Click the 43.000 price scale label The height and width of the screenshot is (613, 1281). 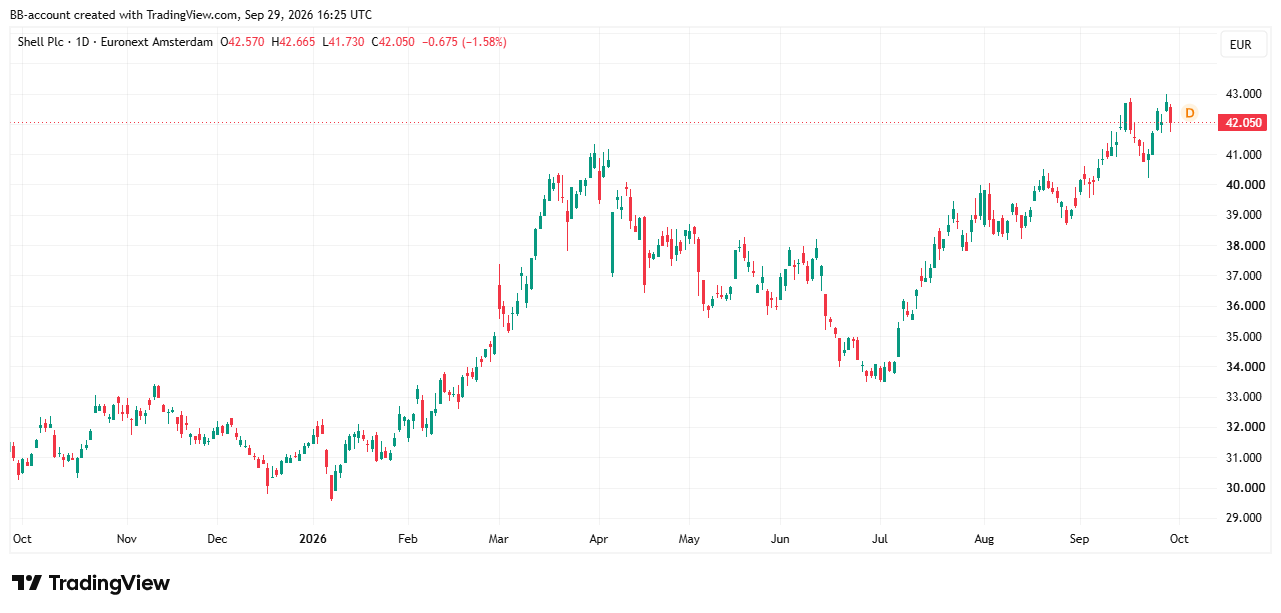(1242, 94)
